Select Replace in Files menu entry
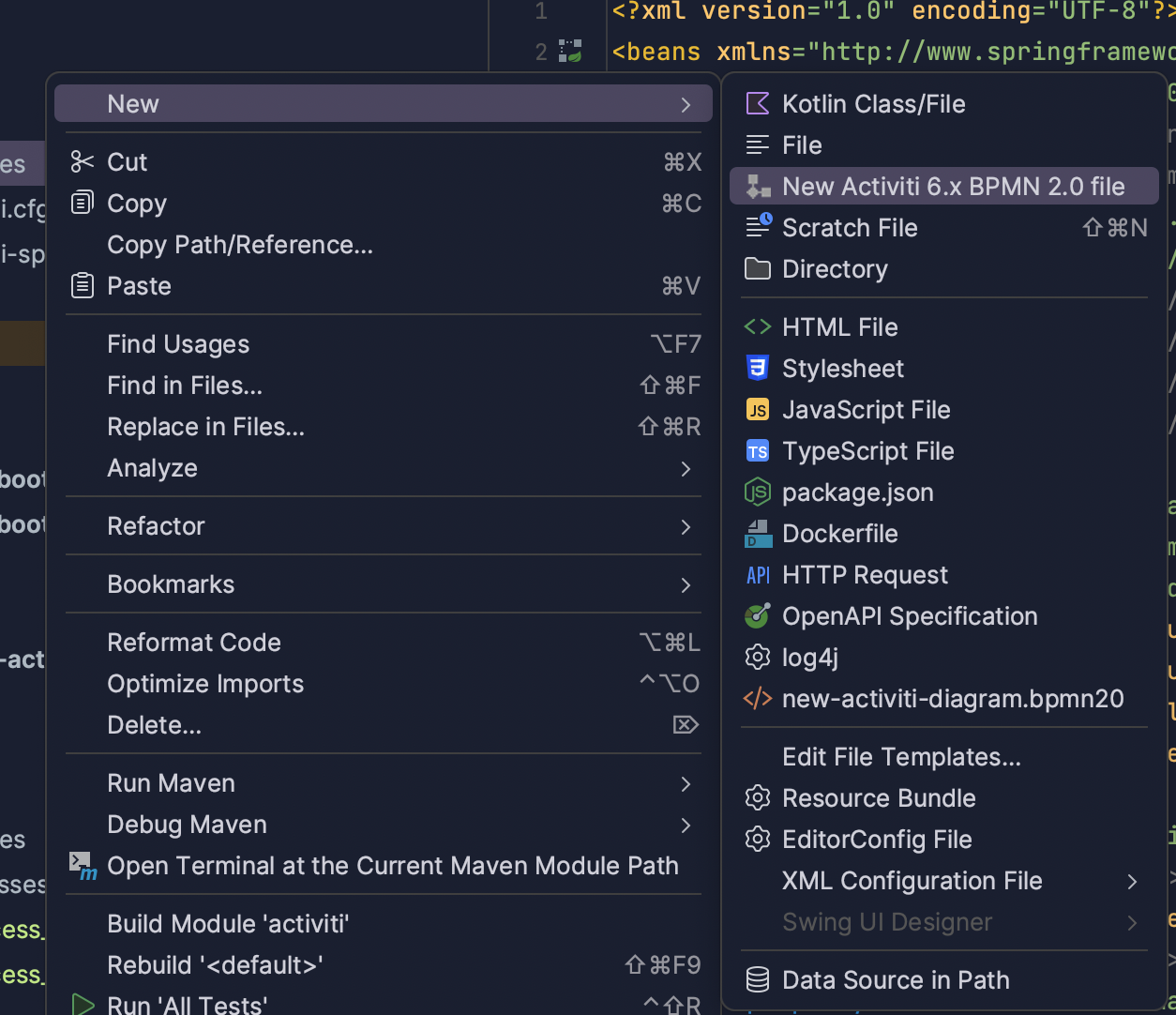Image resolution: width=1176 pixels, height=1015 pixels. 384,427
